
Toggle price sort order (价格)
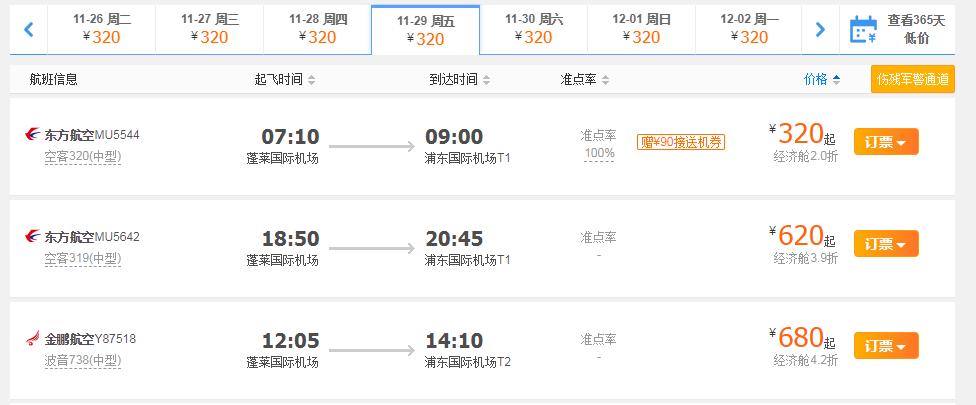(x=822, y=80)
